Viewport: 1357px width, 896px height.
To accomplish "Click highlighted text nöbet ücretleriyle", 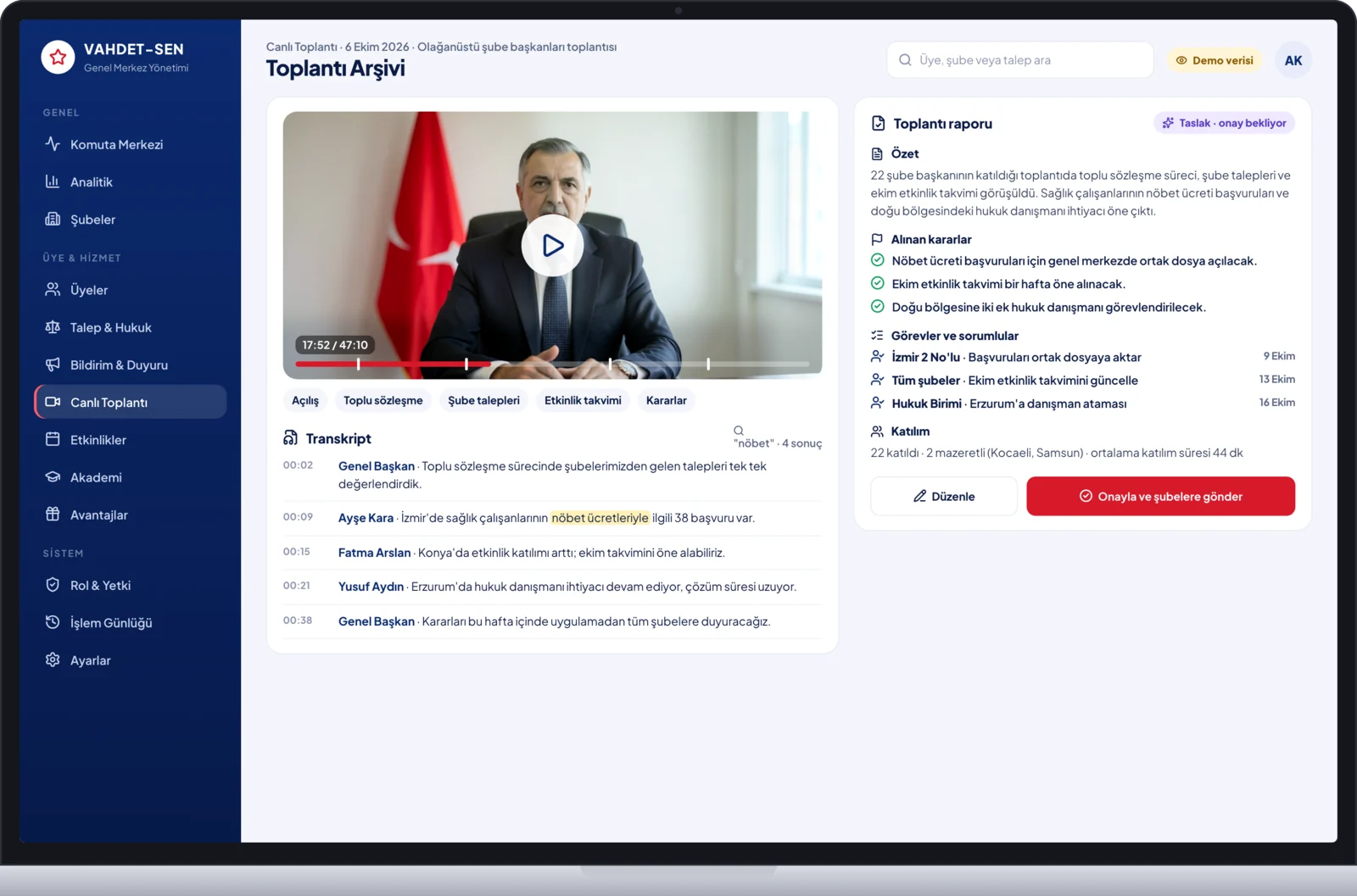I will 600,518.
